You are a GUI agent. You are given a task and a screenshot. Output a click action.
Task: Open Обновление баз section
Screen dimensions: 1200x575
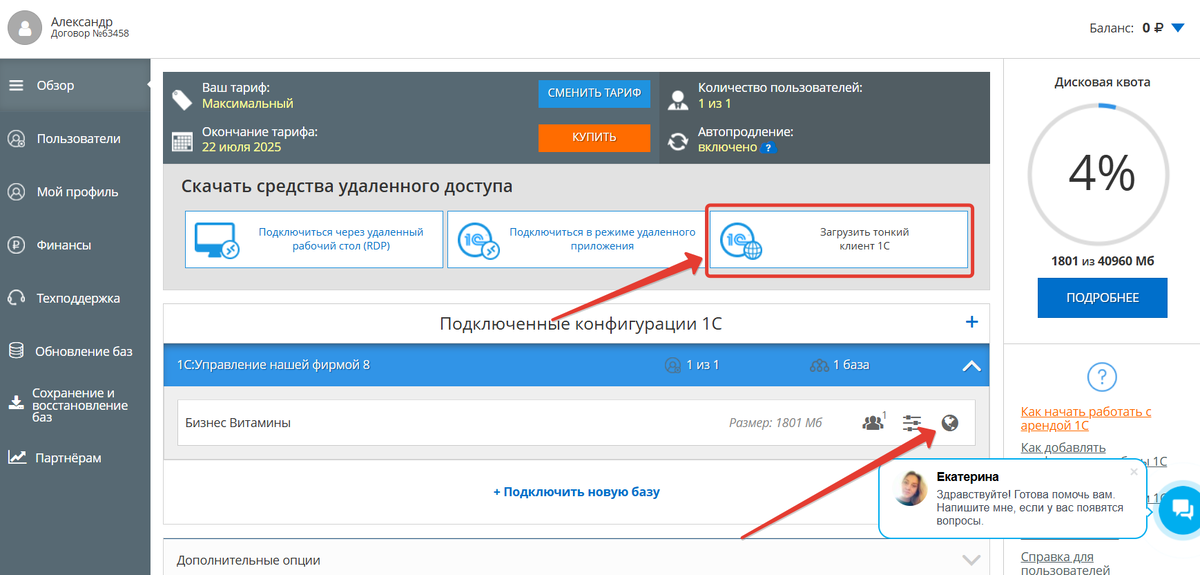point(75,351)
